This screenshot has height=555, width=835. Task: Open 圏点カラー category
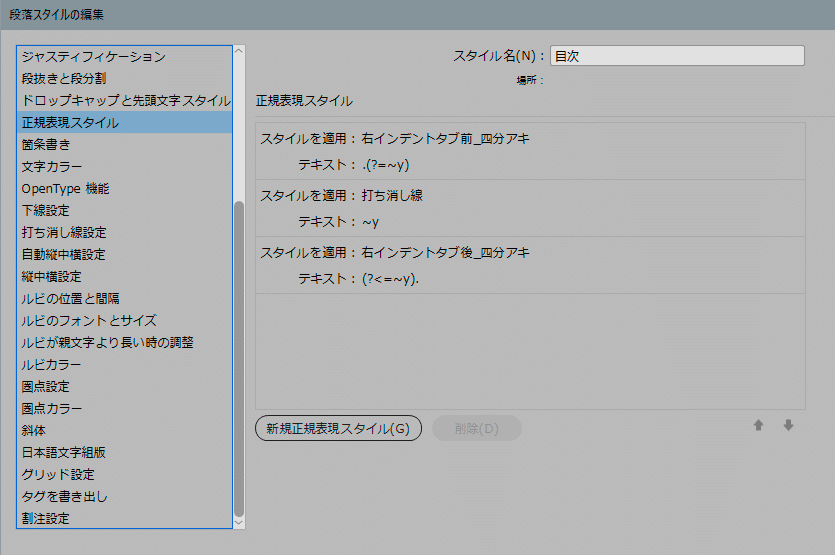[x=124, y=409]
